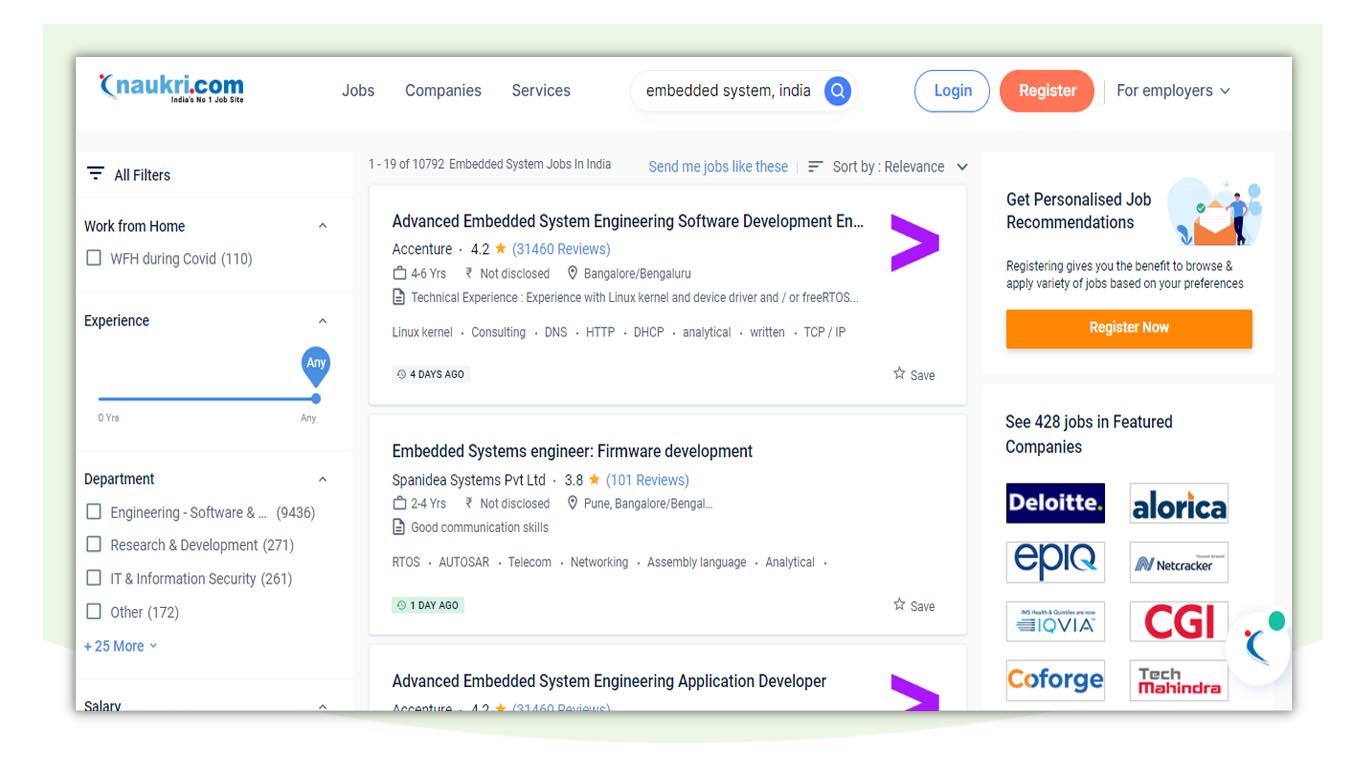Click the Spanidea Systems Pvt Ltd company name

coord(469,480)
